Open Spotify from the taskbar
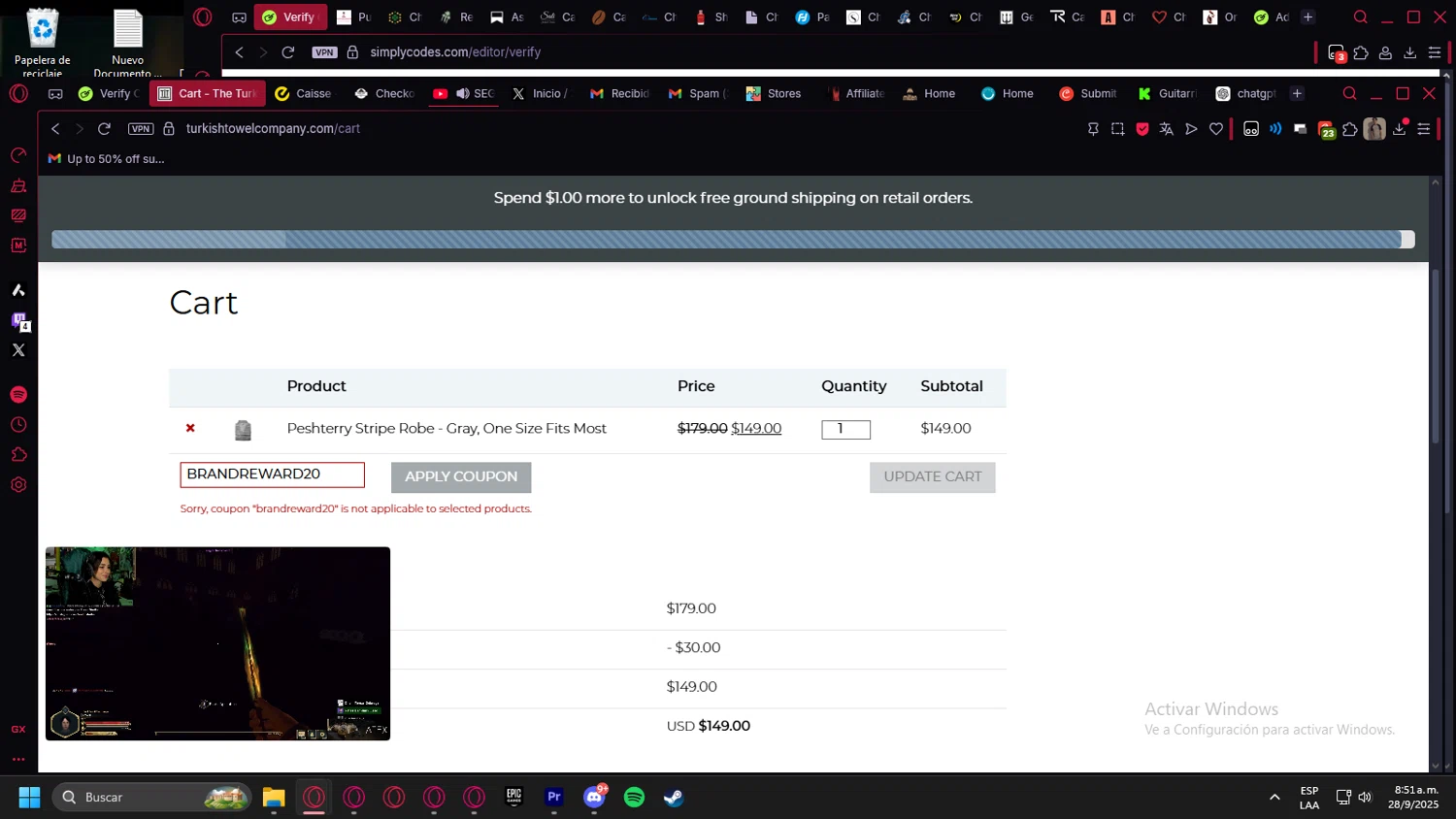 [x=634, y=798]
